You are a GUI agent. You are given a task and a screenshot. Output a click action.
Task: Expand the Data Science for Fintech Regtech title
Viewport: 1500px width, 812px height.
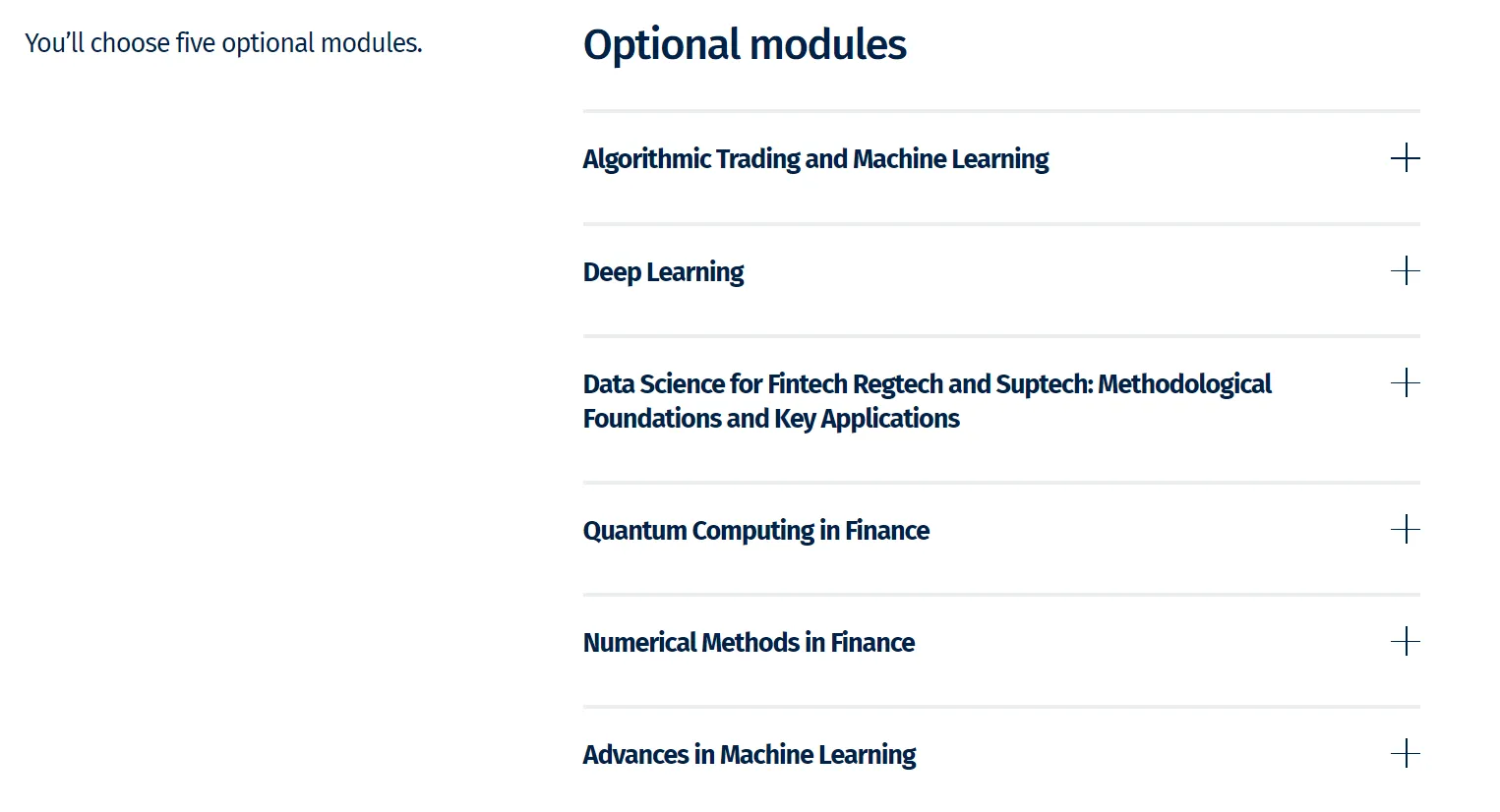[926, 384]
